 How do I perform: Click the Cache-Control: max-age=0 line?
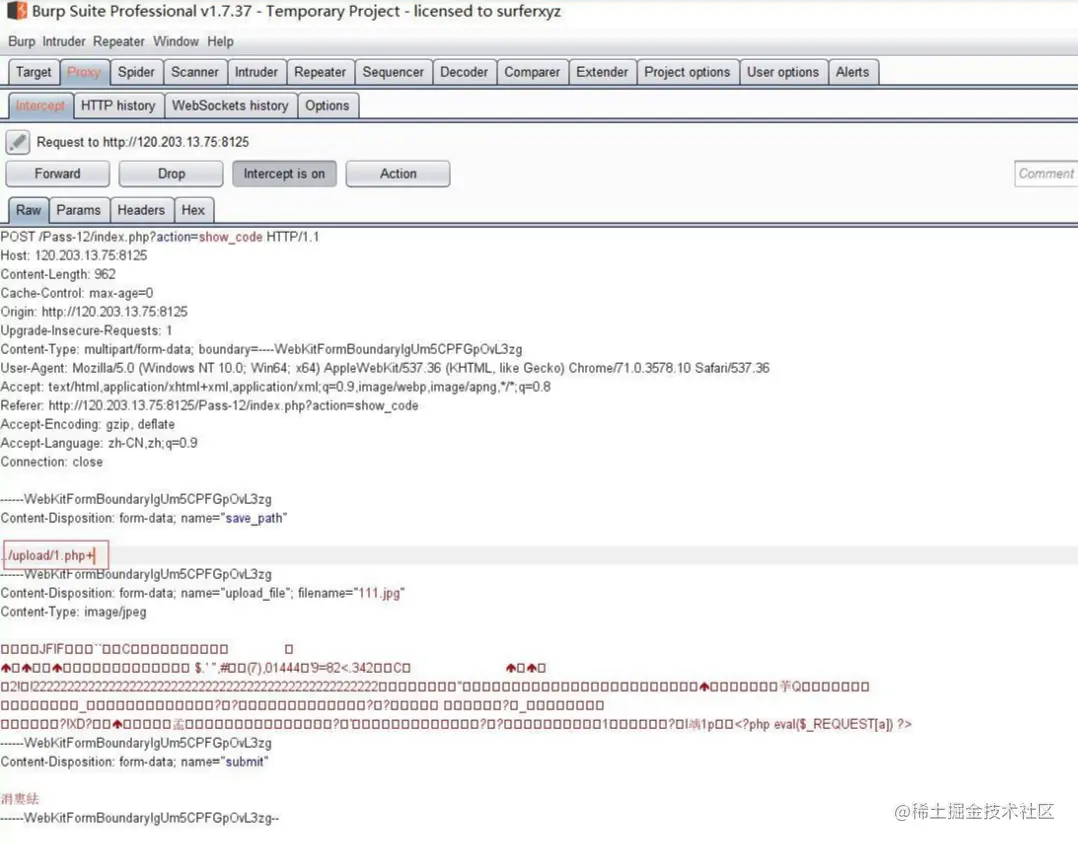coord(76,294)
